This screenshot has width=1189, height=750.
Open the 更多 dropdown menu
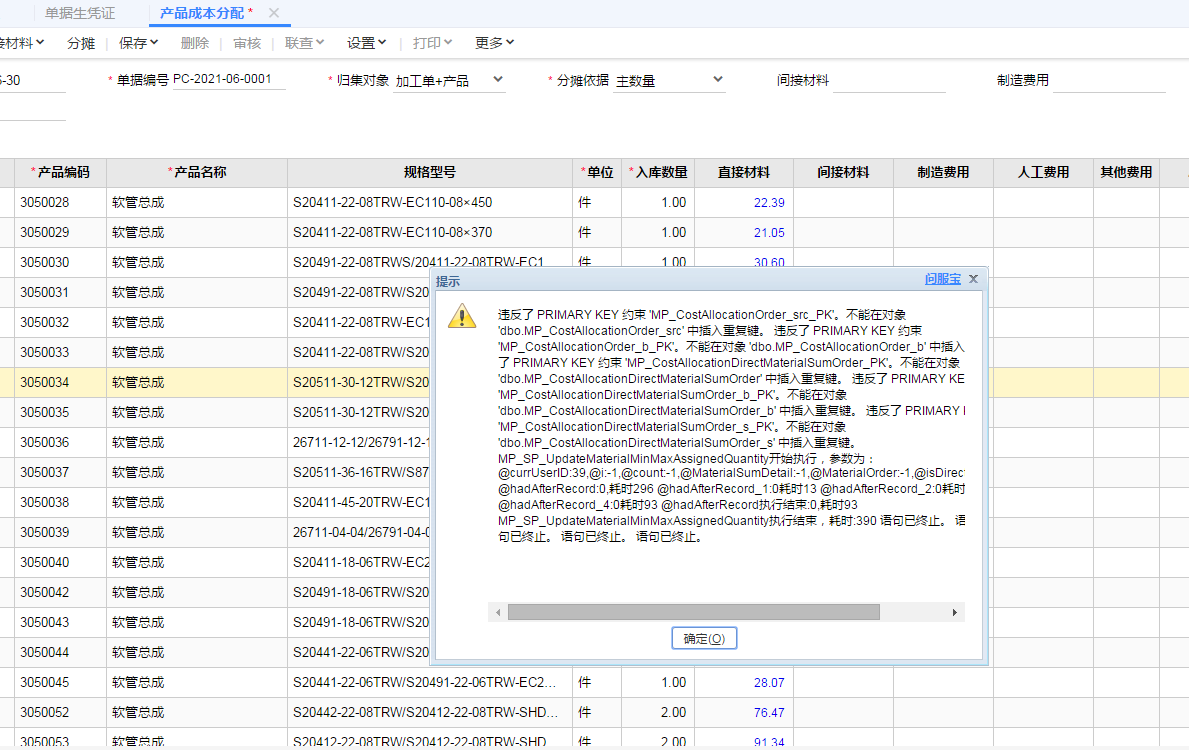[x=494, y=43]
